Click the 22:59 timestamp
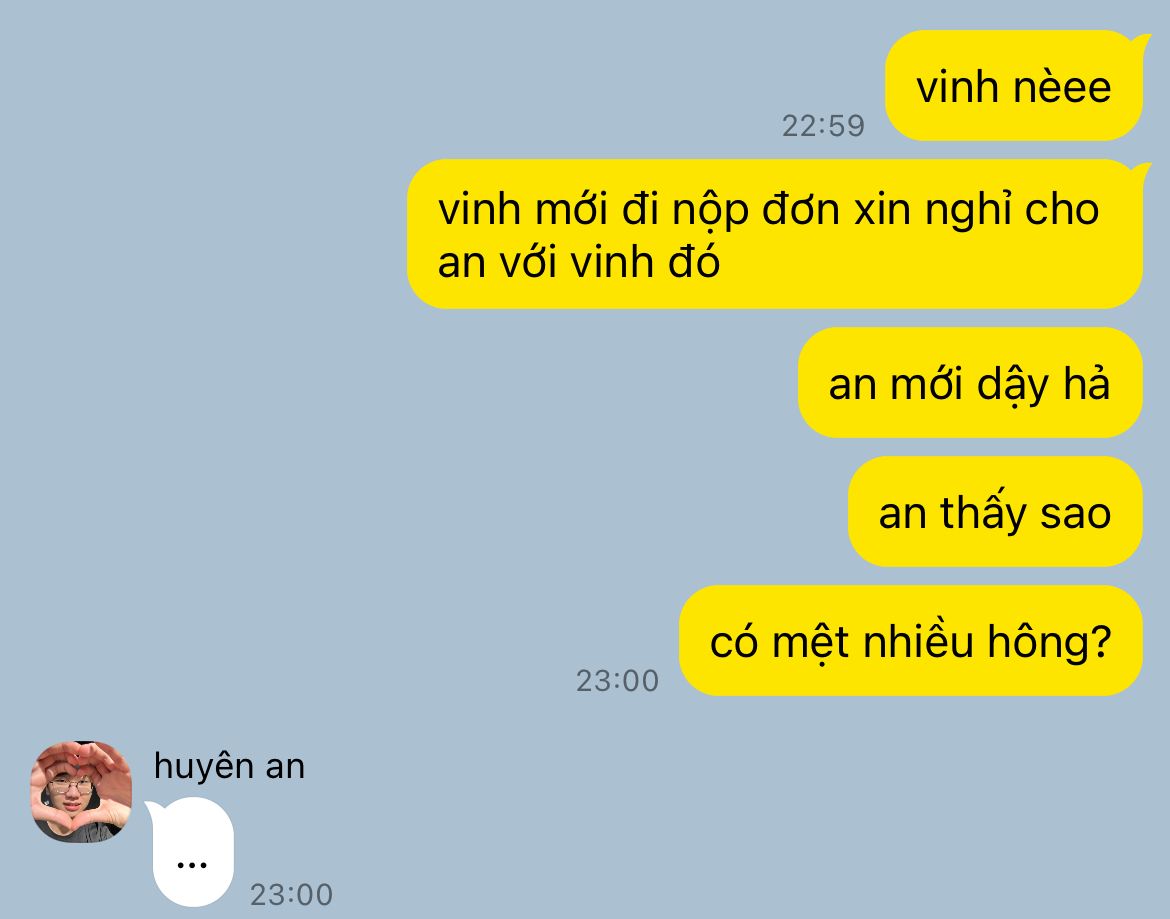This screenshot has width=1170, height=919. pos(823,126)
